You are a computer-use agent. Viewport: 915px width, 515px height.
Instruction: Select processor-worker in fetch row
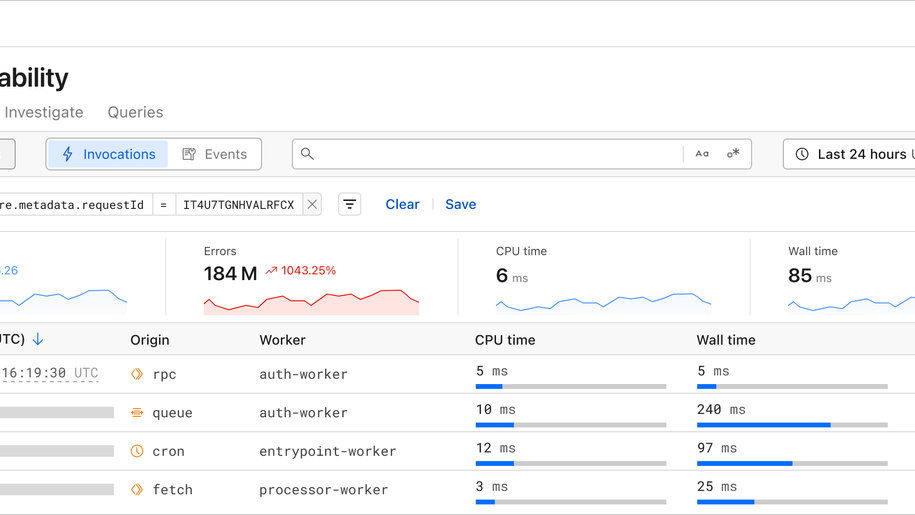tap(323, 490)
